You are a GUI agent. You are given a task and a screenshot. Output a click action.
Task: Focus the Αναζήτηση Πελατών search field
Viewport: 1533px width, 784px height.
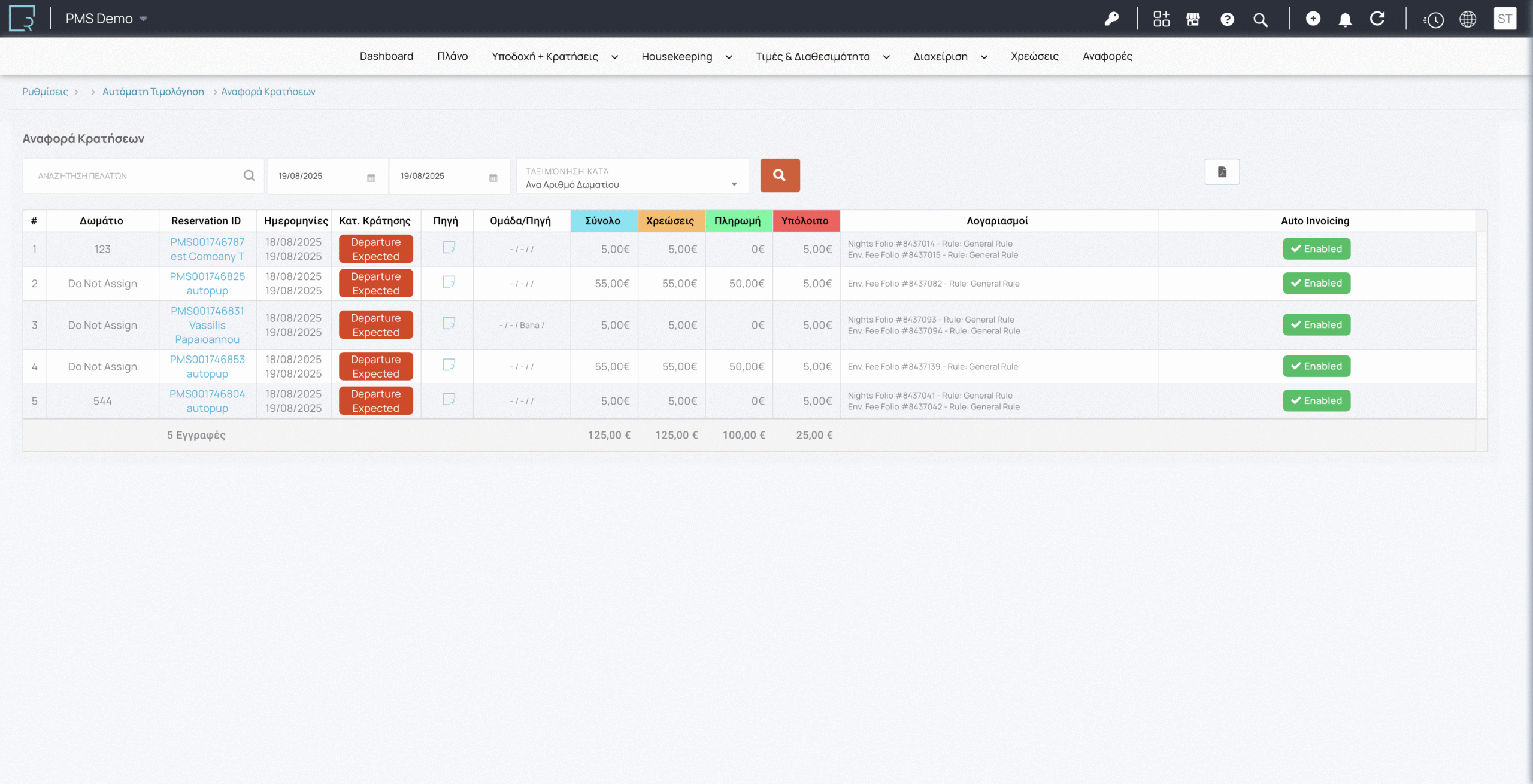143,176
